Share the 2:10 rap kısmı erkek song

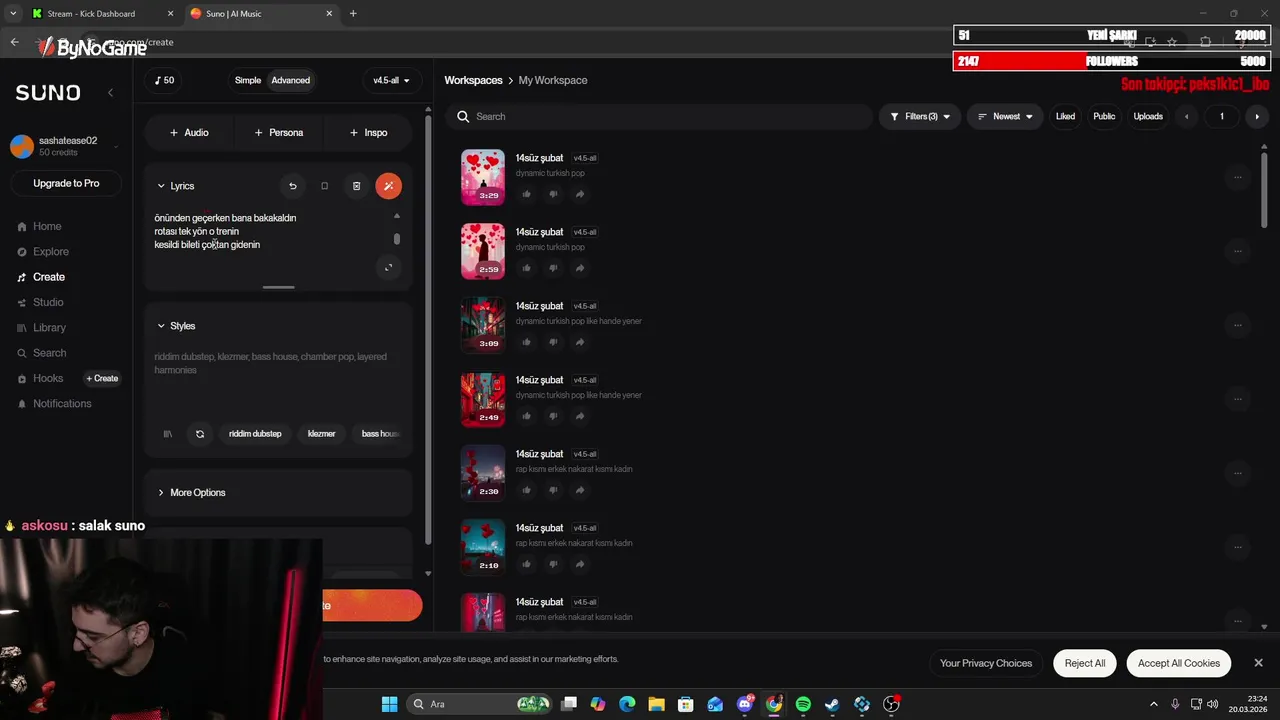(x=580, y=564)
